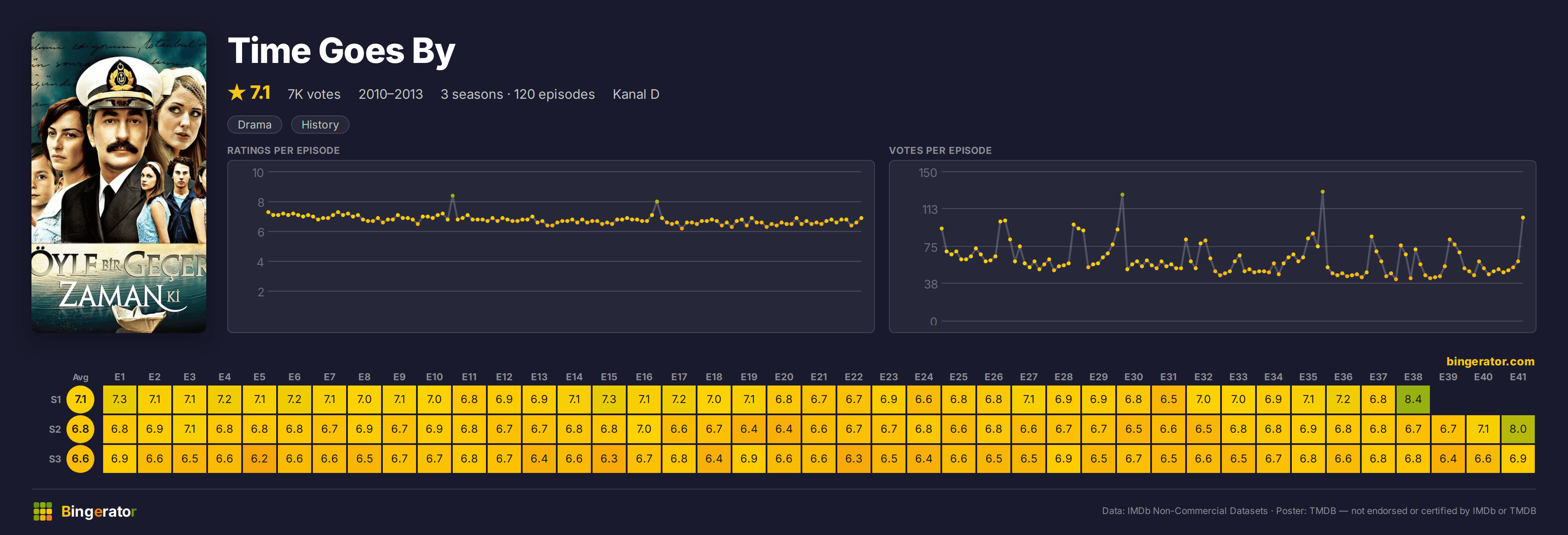This screenshot has width=1568, height=535.
Task: Click the orange 6.2 cell in S3 E5
Action: point(259,459)
